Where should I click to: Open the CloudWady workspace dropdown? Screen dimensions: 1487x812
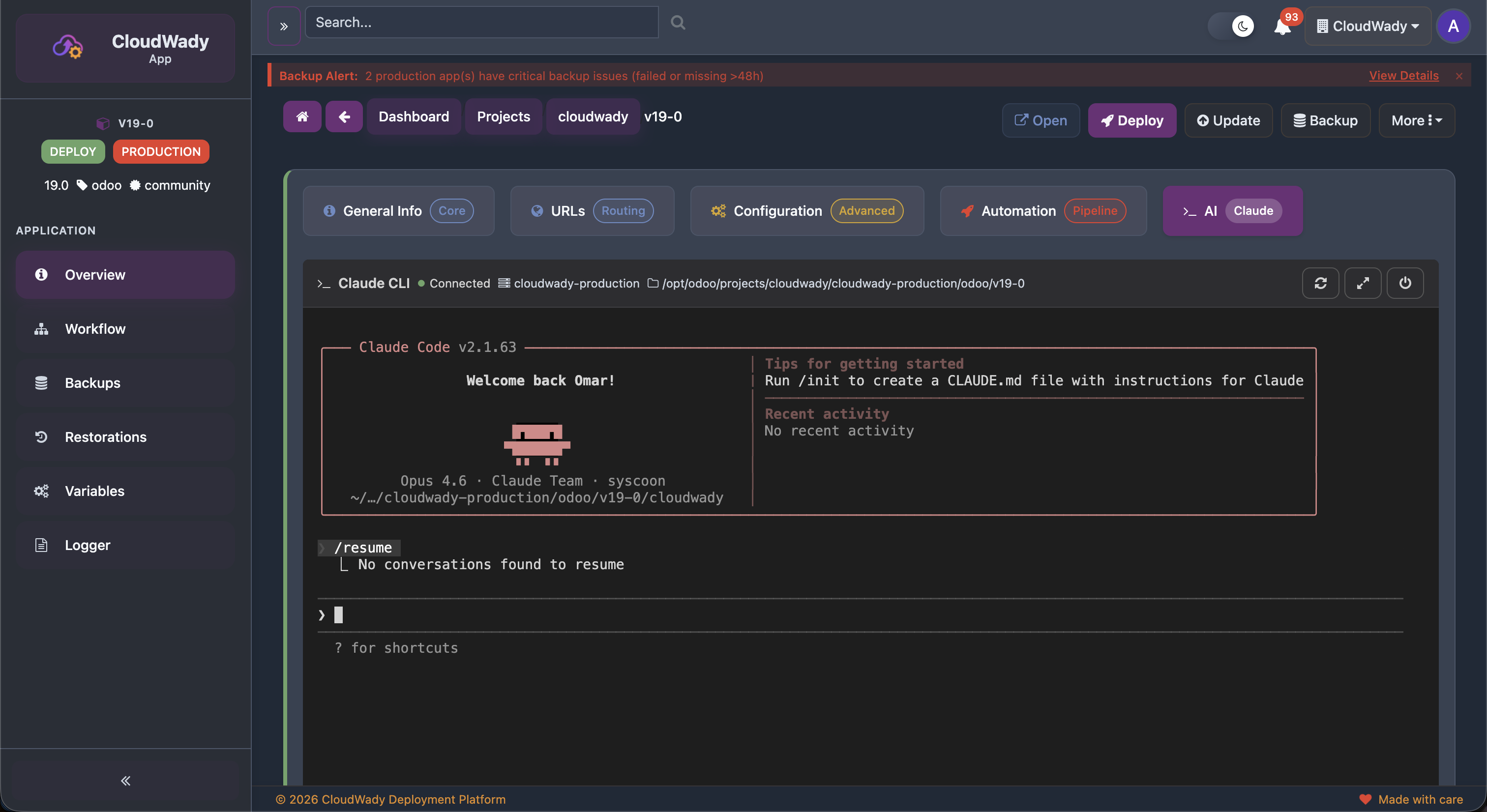1368,26
